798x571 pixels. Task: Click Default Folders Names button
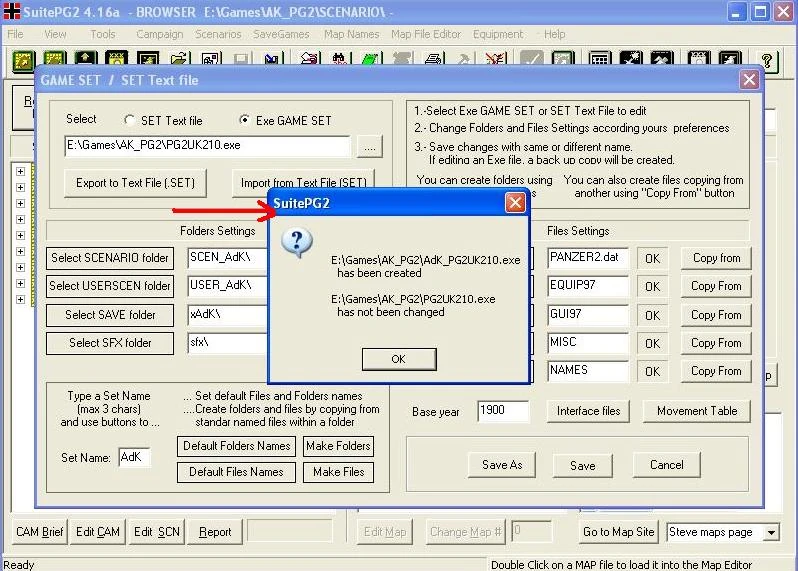coord(237,446)
